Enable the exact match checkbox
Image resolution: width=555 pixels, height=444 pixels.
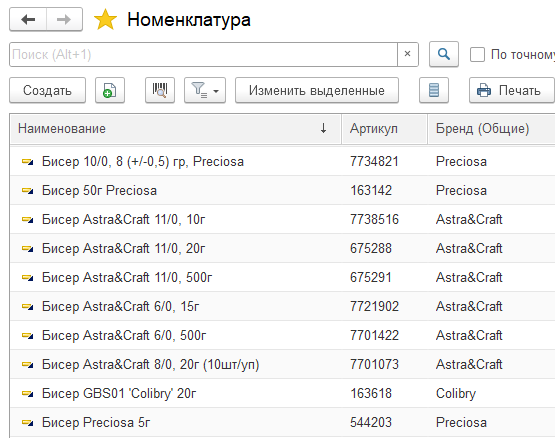pyautogui.click(x=477, y=55)
